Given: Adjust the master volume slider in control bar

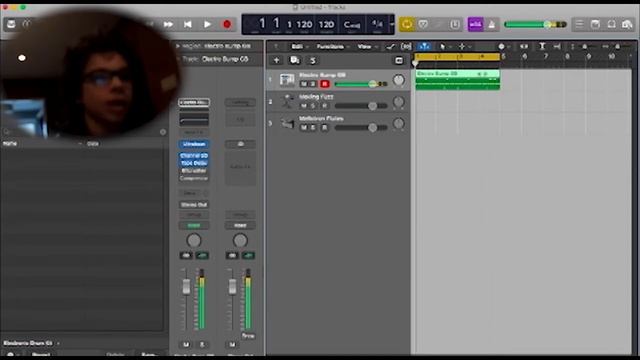Looking at the screenshot, I should [535, 24].
